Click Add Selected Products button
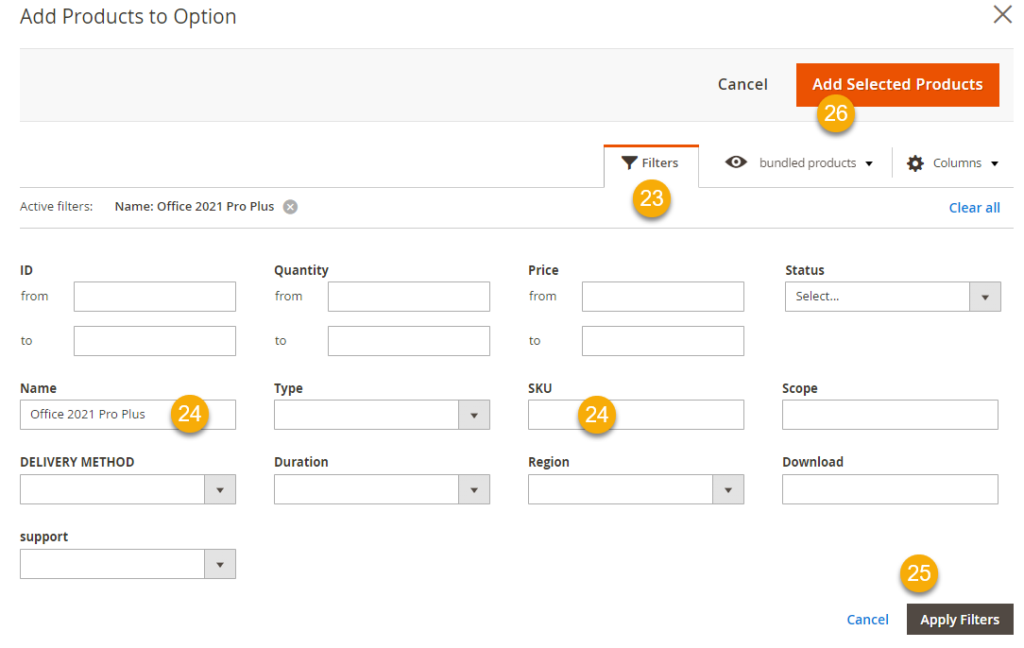 (897, 85)
